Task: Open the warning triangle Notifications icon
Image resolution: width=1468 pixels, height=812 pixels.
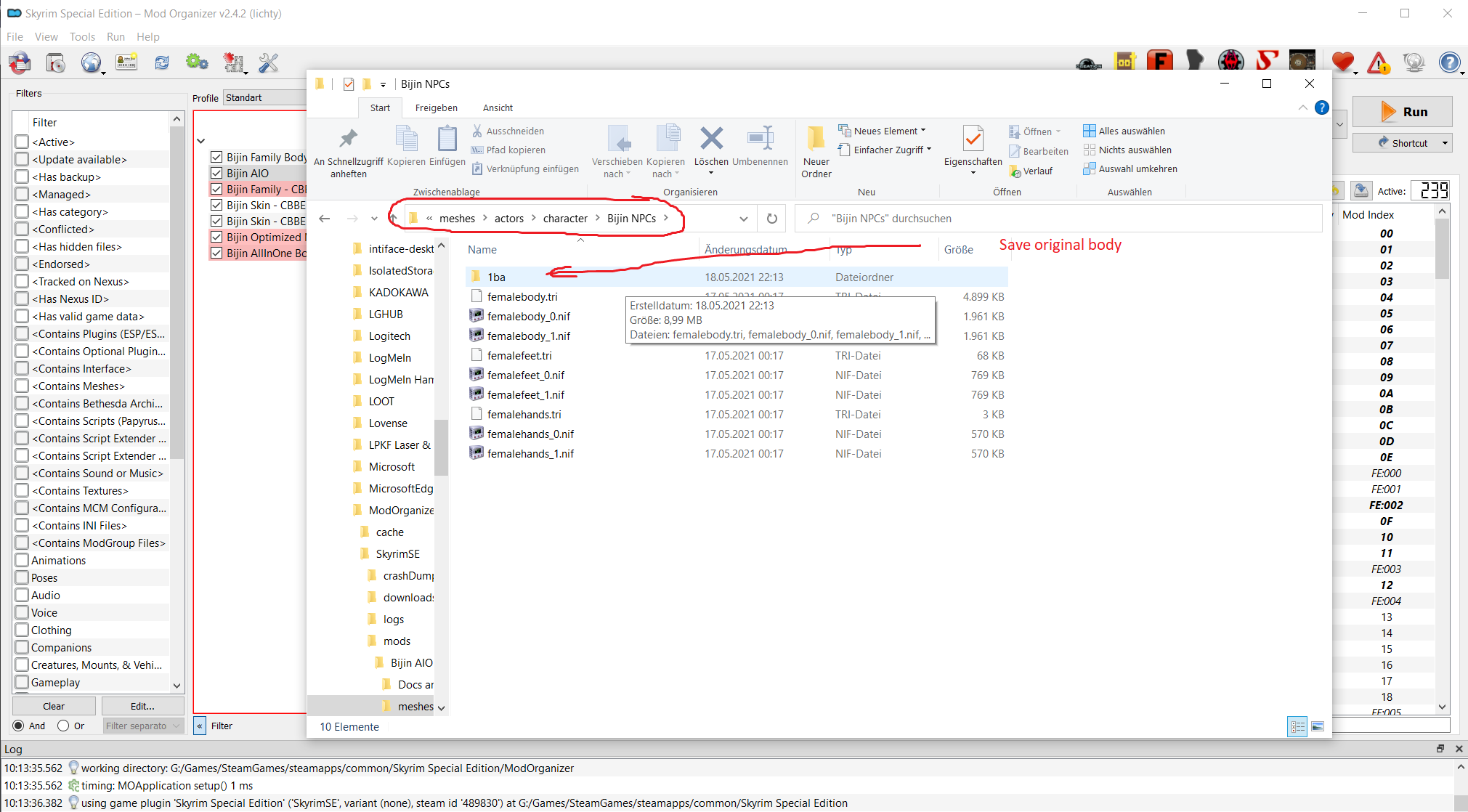Action: point(1378,63)
